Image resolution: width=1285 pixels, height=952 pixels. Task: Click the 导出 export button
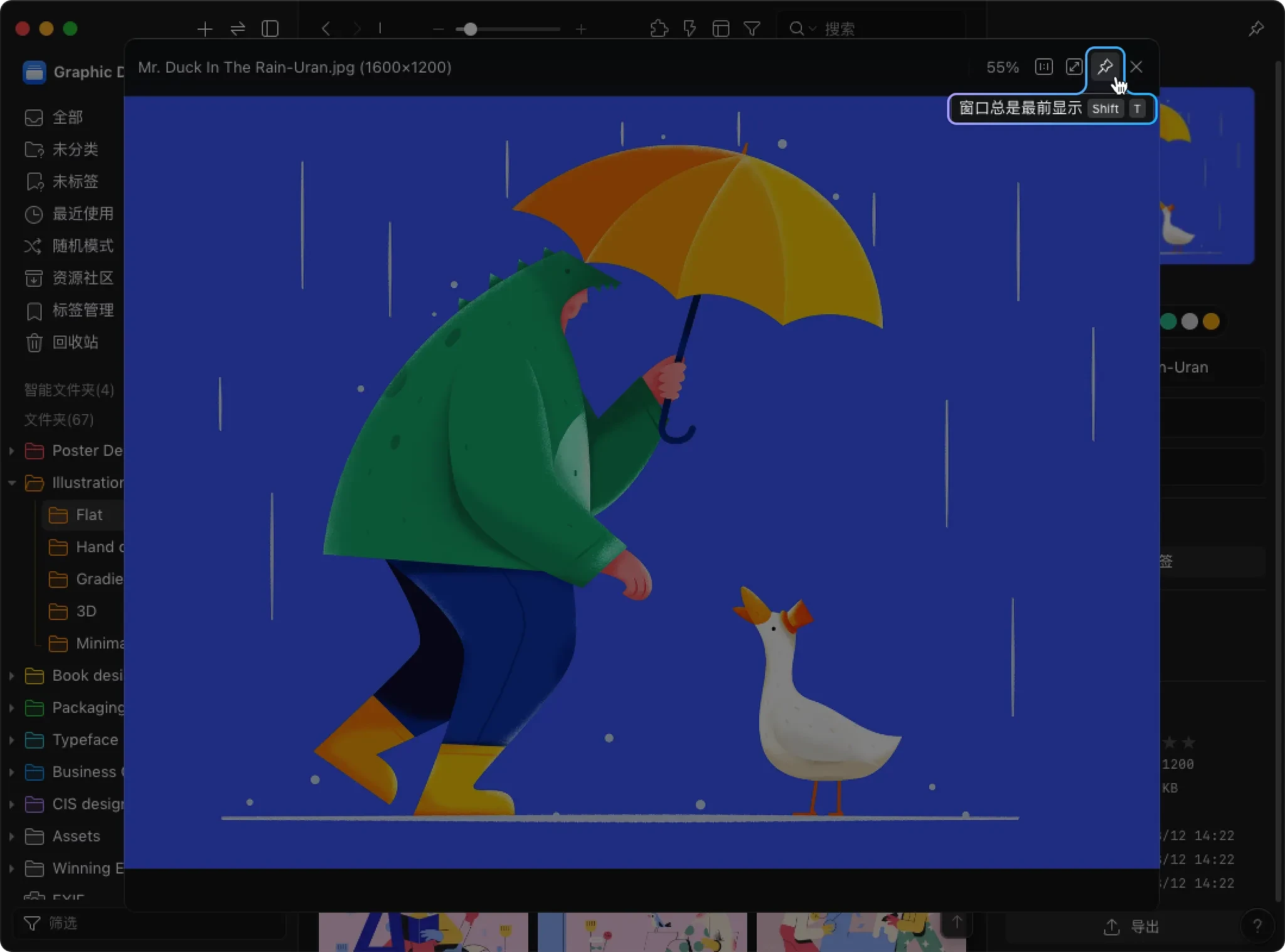(1131, 926)
